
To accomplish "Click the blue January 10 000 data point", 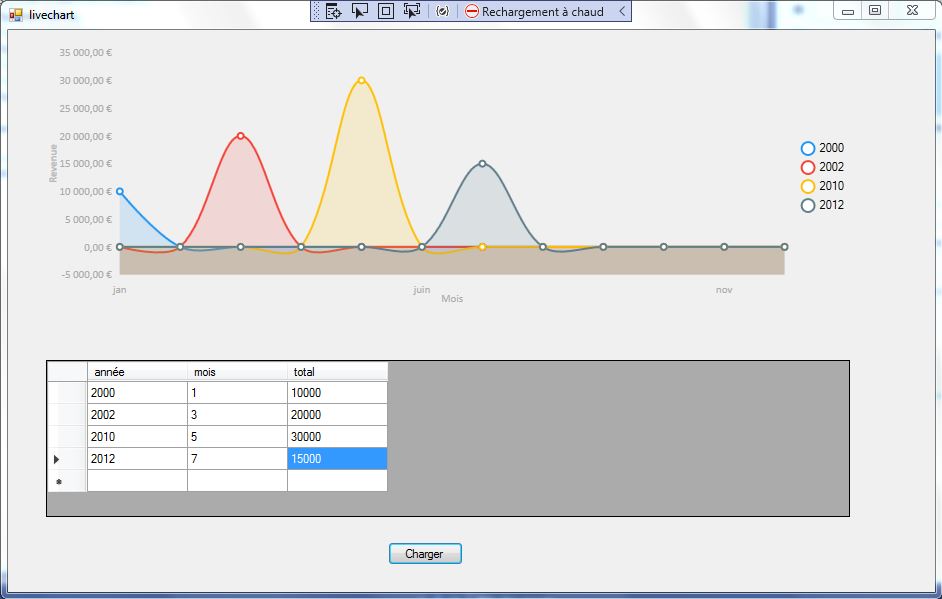I will pos(120,192).
